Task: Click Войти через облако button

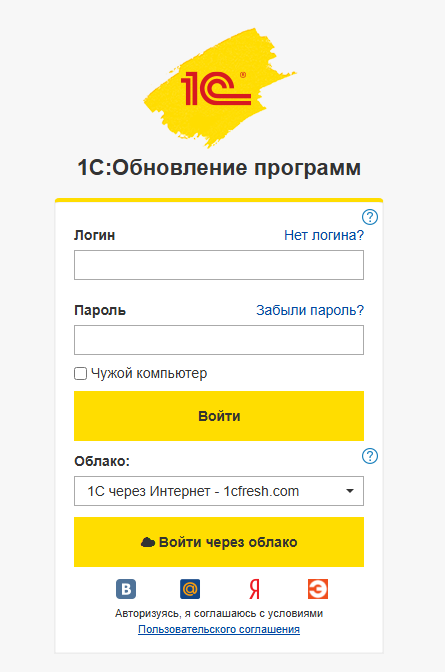Action: [x=219, y=542]
